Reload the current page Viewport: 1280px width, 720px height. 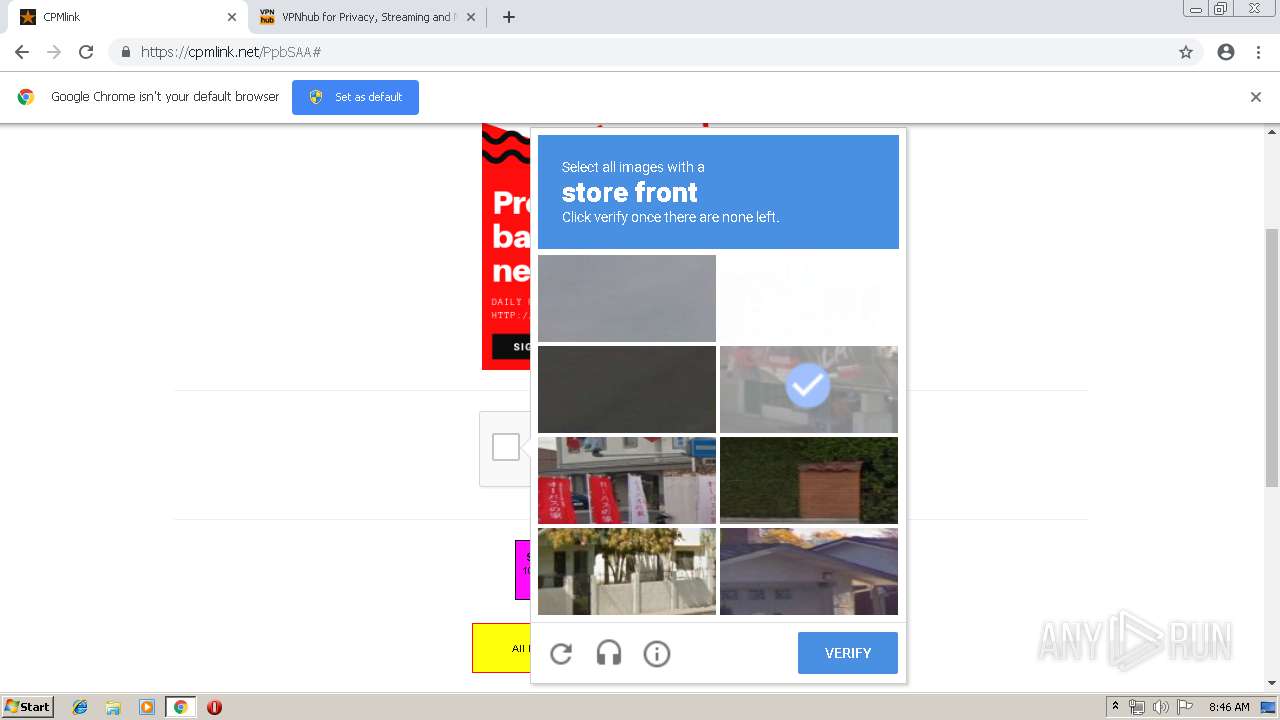(86, 52)
